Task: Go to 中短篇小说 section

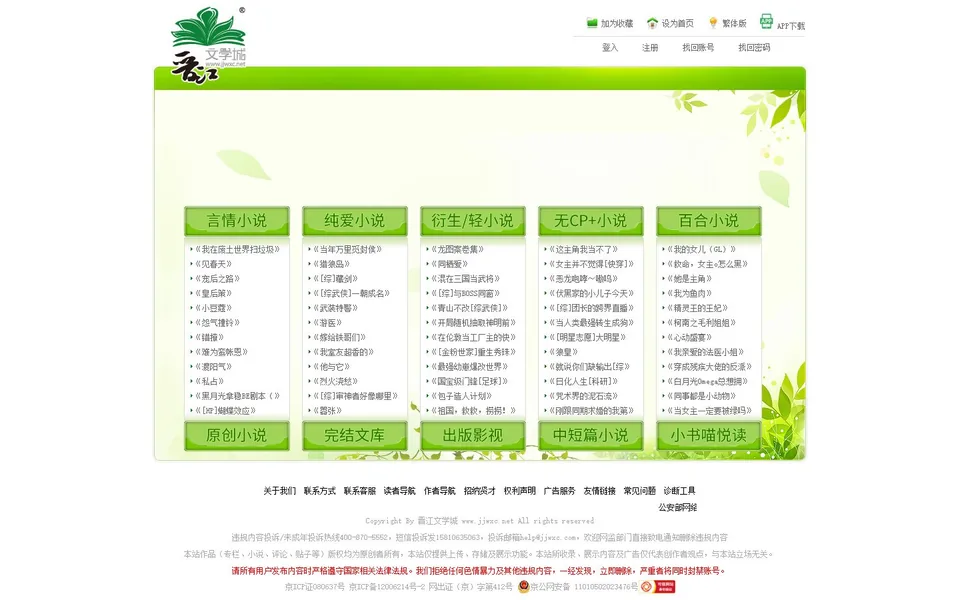Action: click(x=591, y=435)
